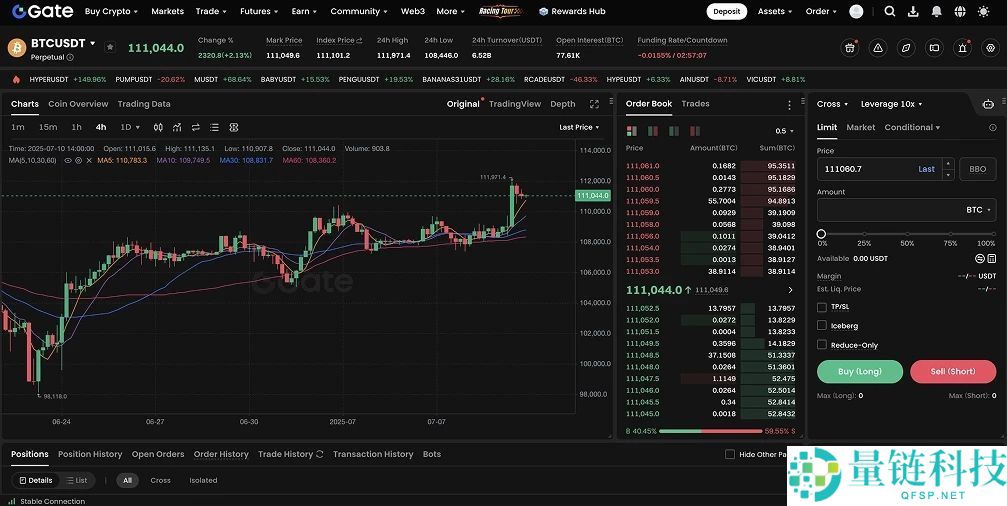Click the Sell (Short) button
This screenshot has height=506, width=1007.
tap(953, 371)
